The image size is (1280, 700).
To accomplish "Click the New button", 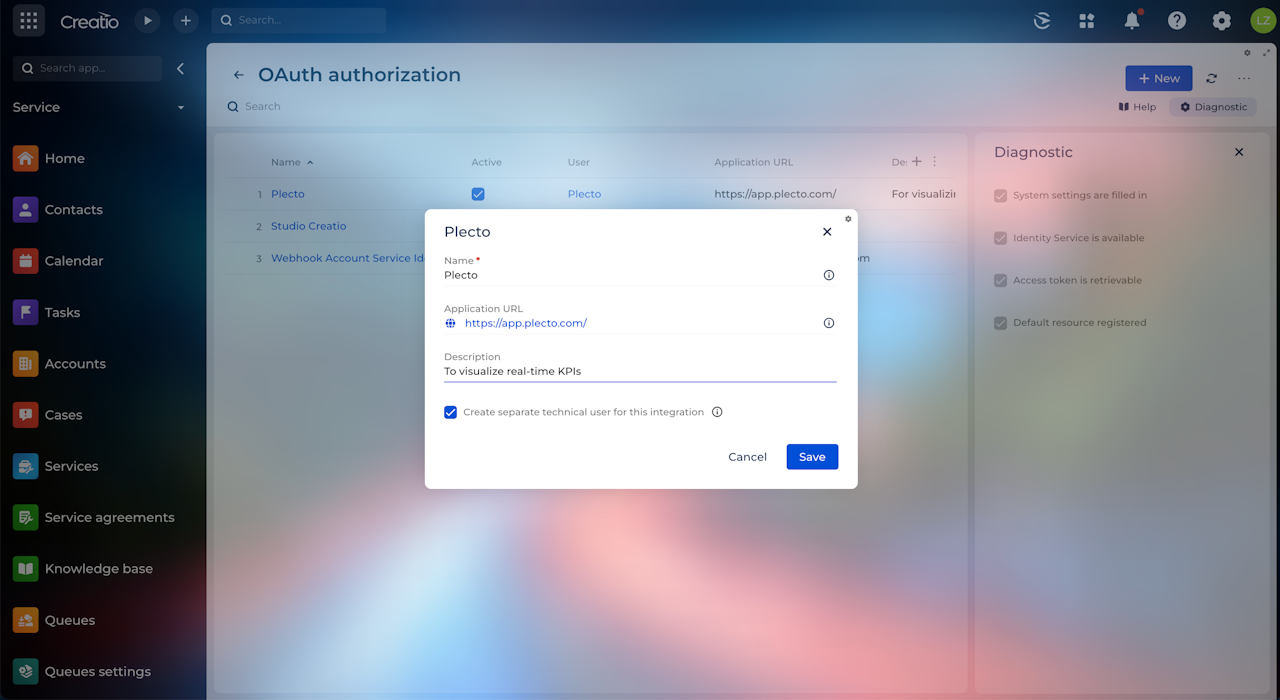I will [x=1159, y=78].
